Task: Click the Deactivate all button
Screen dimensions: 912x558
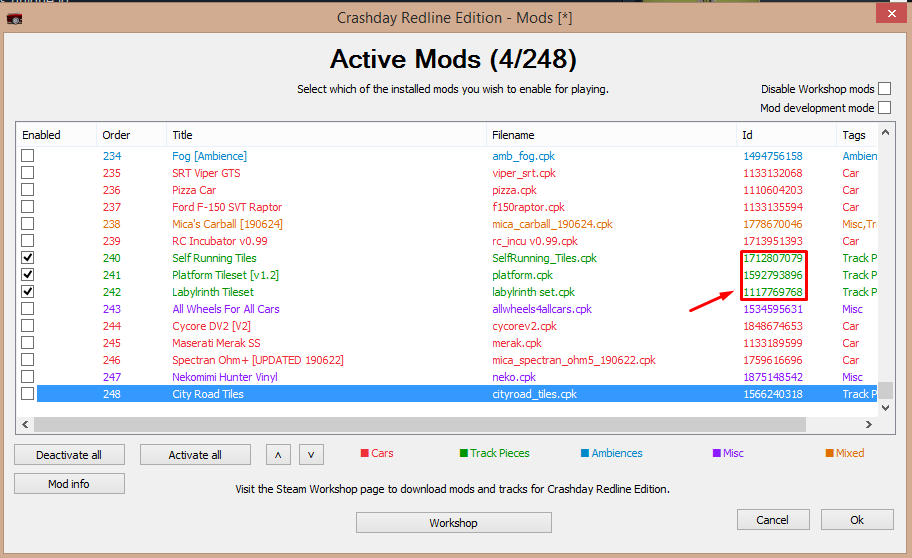Action: [69, 454]
